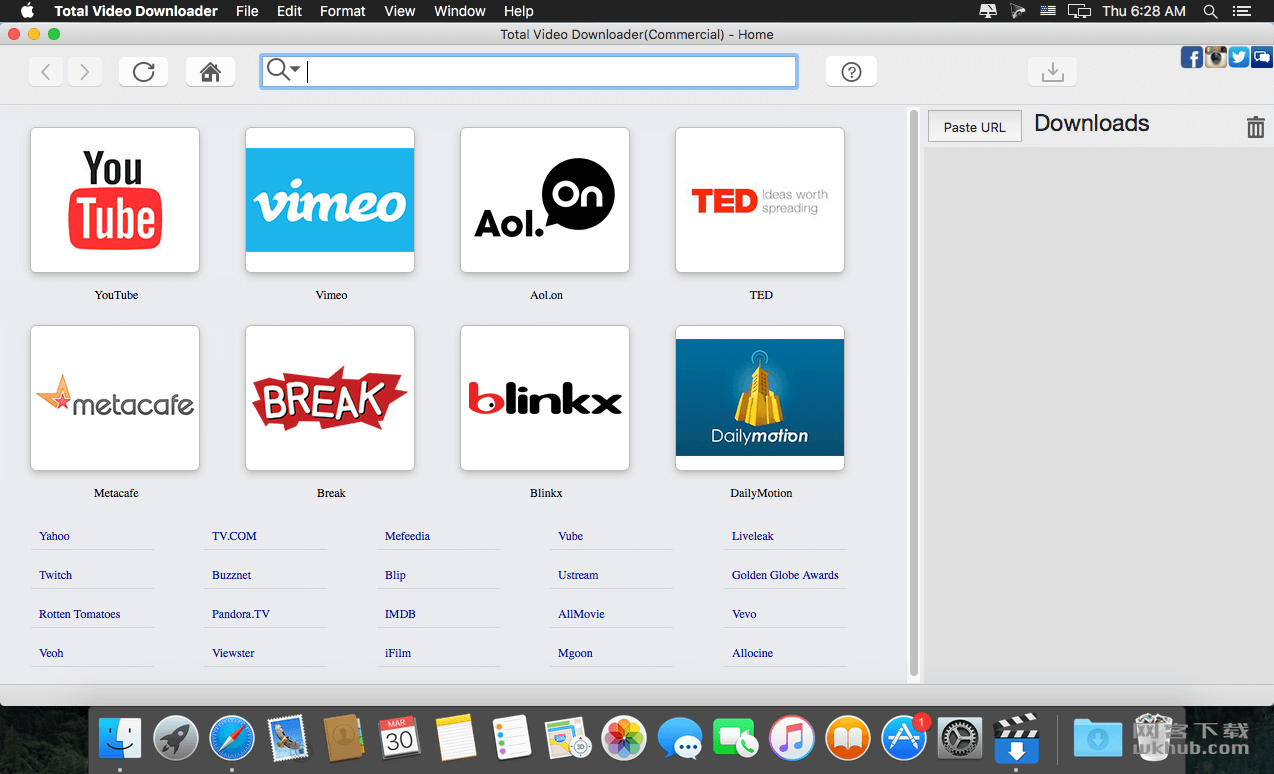This screenshot has width=1274, height=774.
Task: Open the File menu
Action: pyautogui.click(x=247, y=11)
